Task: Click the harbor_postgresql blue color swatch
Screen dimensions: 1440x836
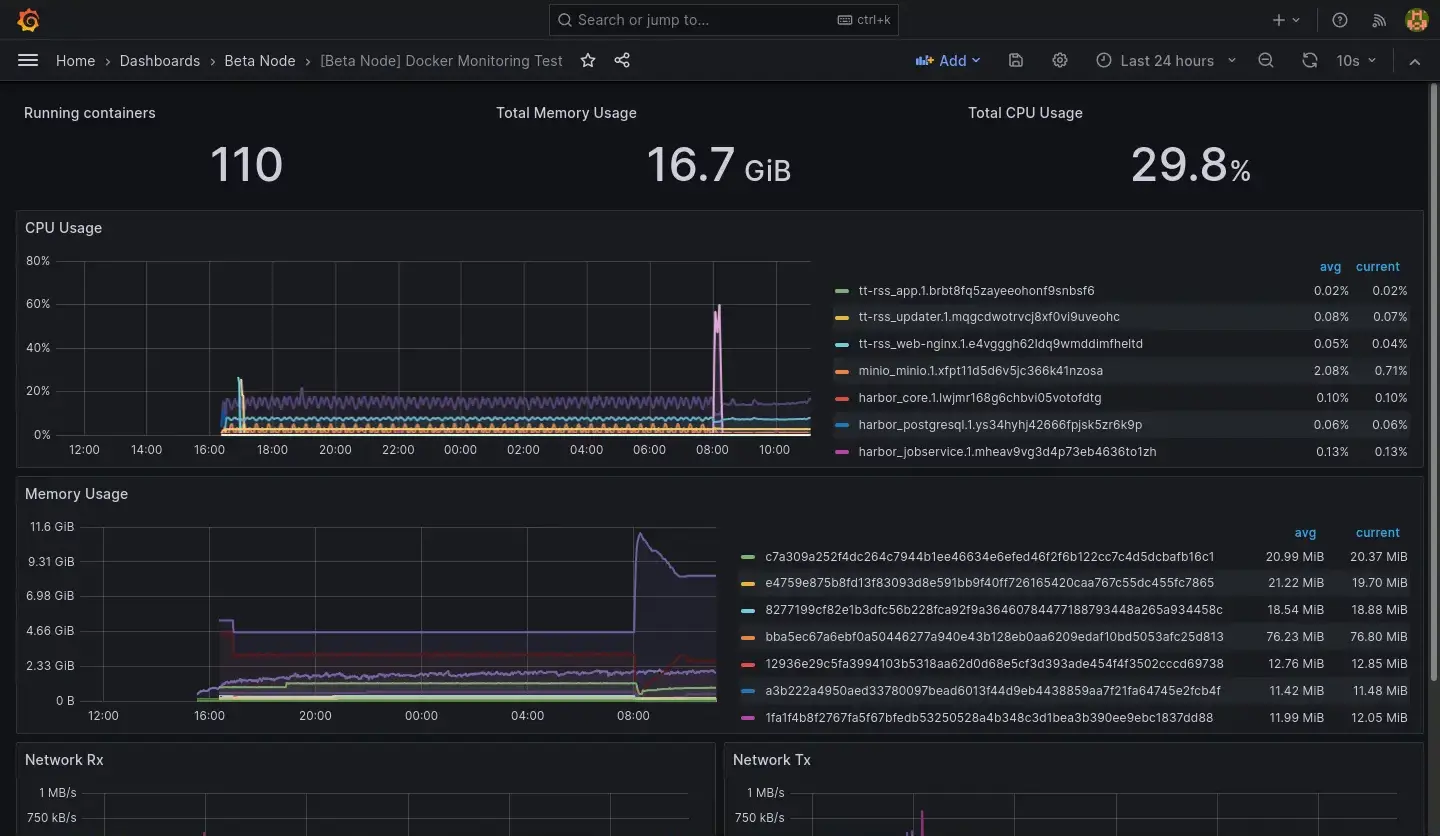Action: pyautogui.click(x=842, y=425)
